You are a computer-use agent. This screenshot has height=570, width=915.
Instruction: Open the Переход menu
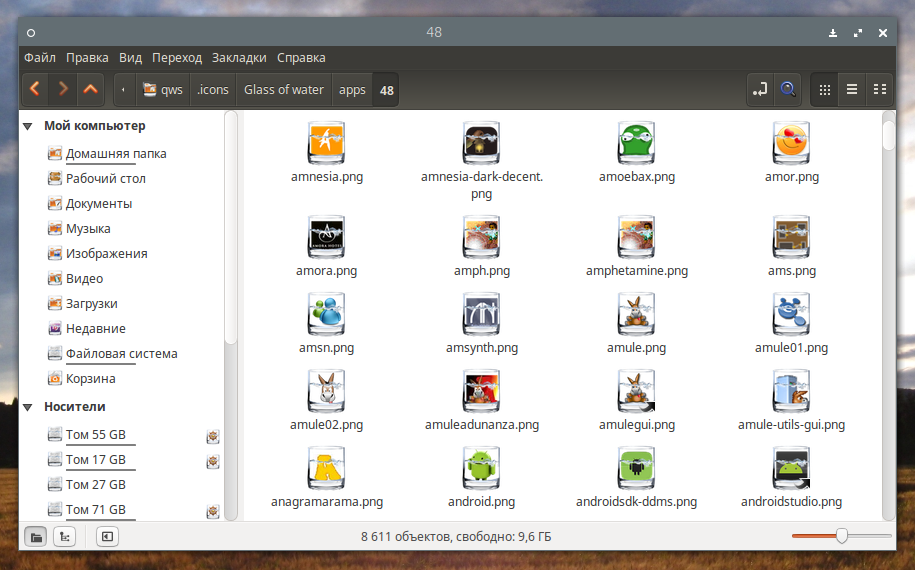[177, 58]
